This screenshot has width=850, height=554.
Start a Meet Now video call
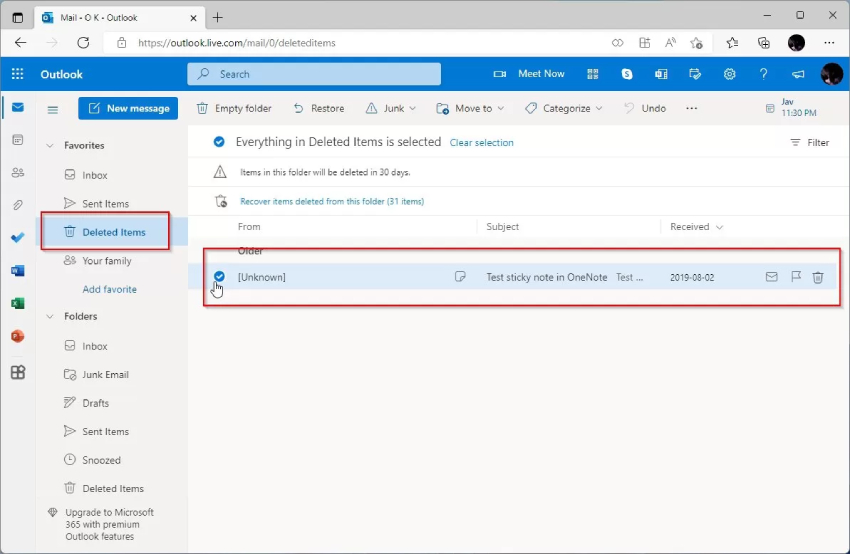coord(529,74)
